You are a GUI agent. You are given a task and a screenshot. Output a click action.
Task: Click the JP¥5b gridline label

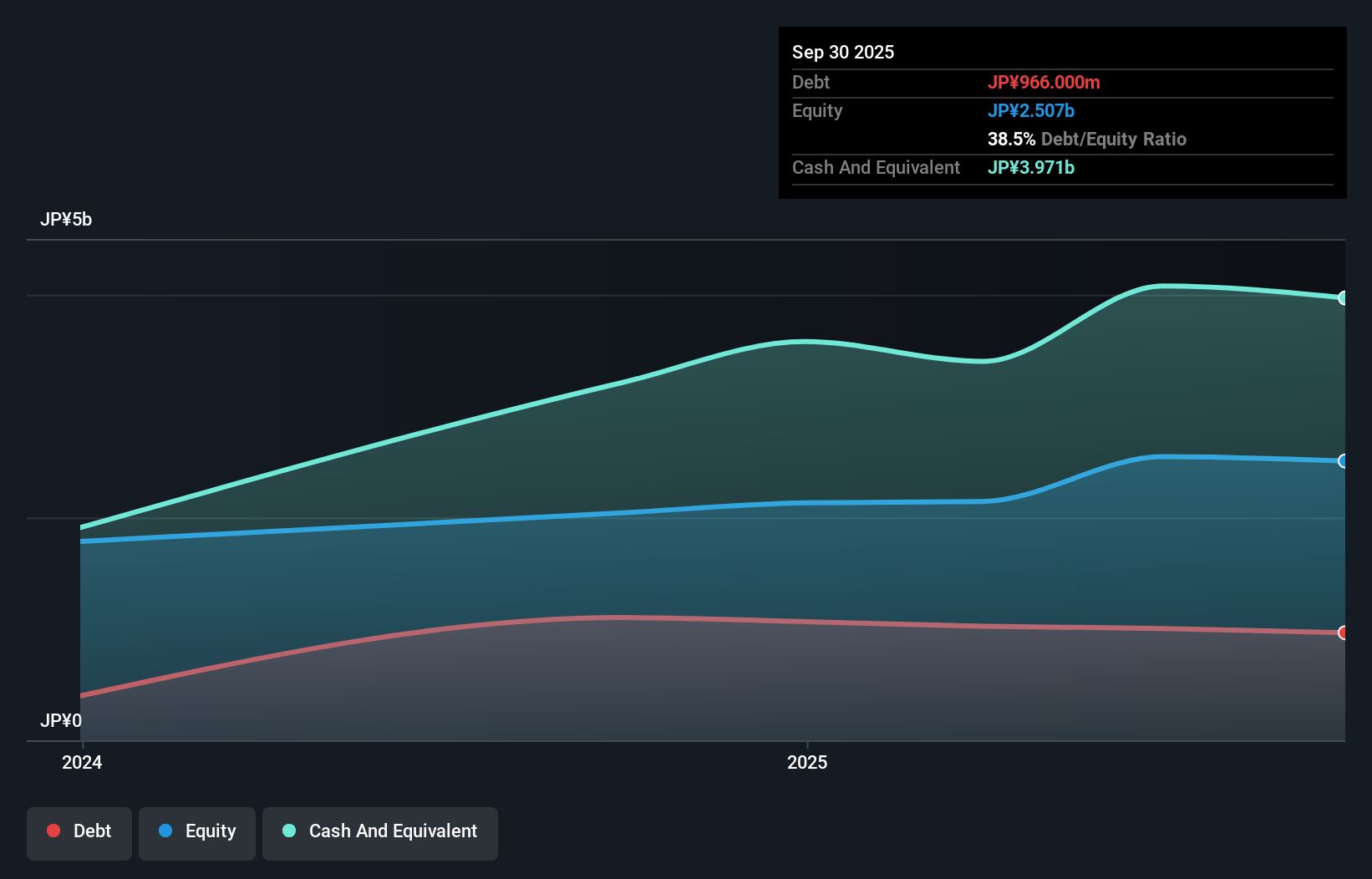pos(68,220)
